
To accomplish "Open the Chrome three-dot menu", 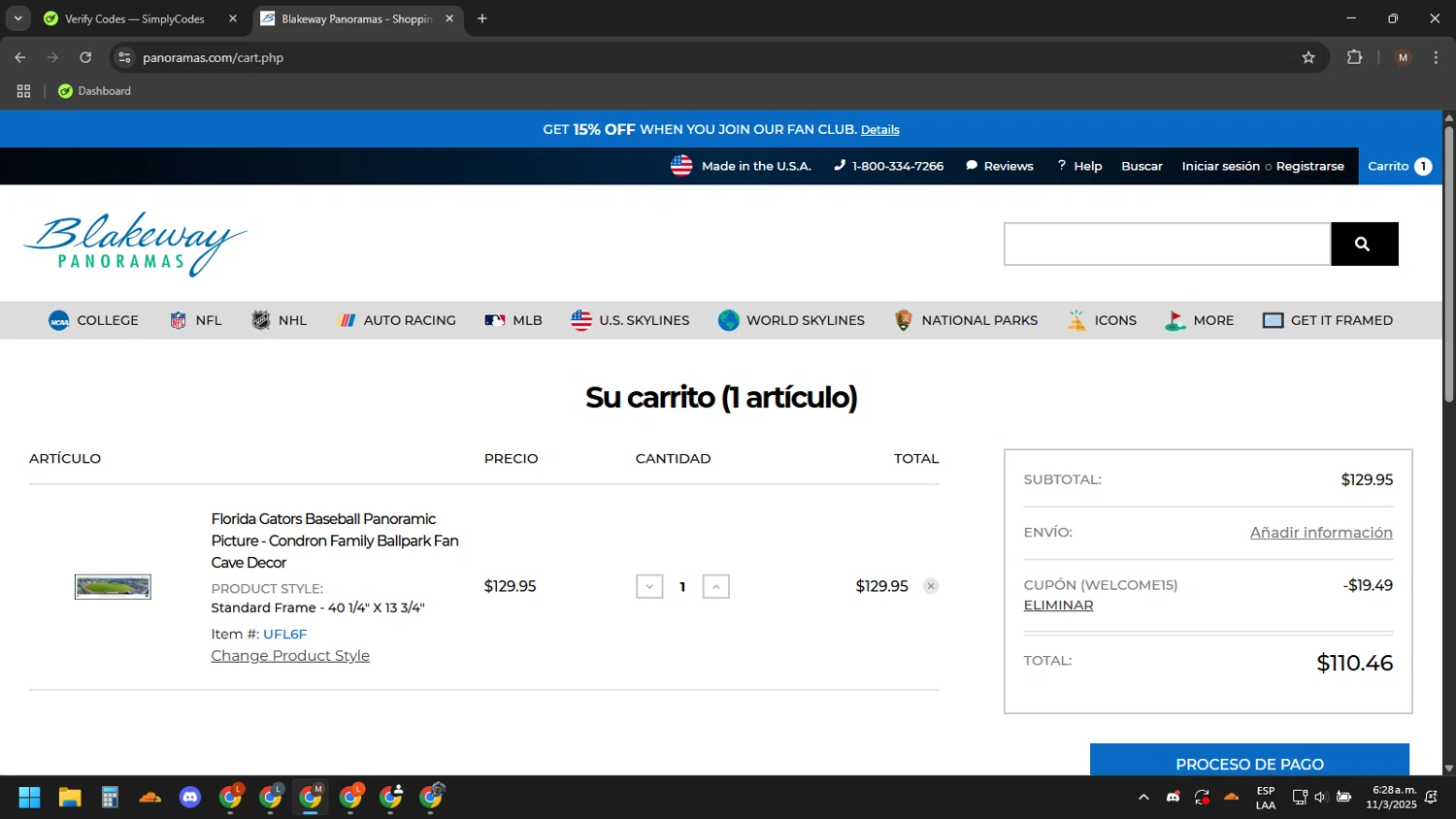I will click(1436, 57).
